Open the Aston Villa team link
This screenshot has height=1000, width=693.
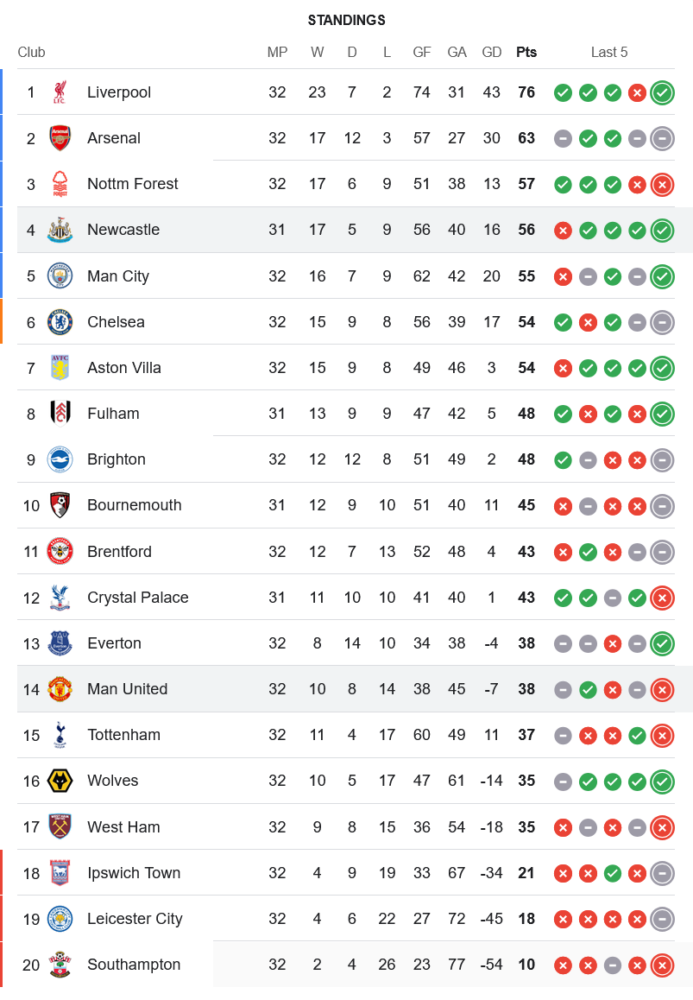(x=124, y=368)
